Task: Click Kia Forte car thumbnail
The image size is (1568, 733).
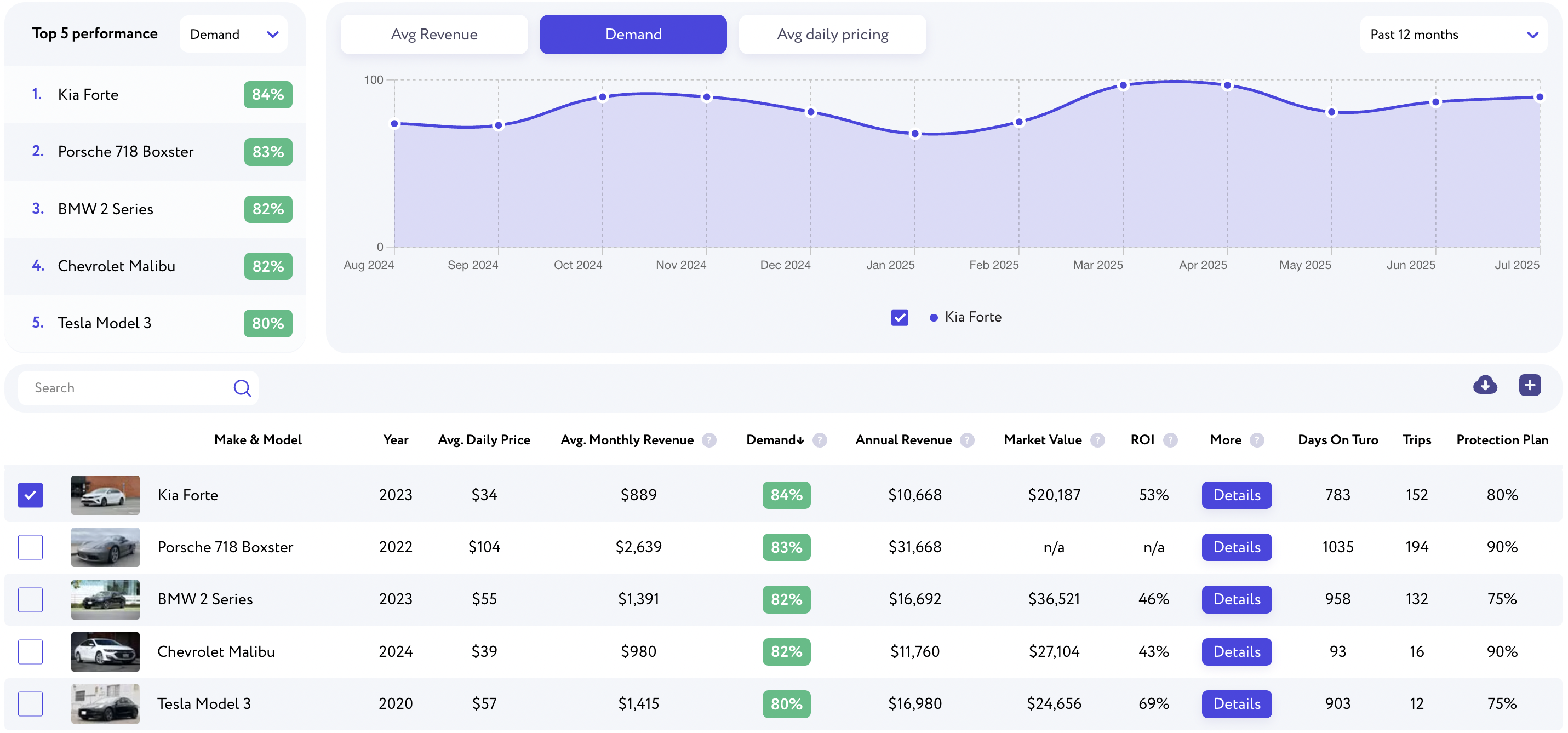Action: 105,495
